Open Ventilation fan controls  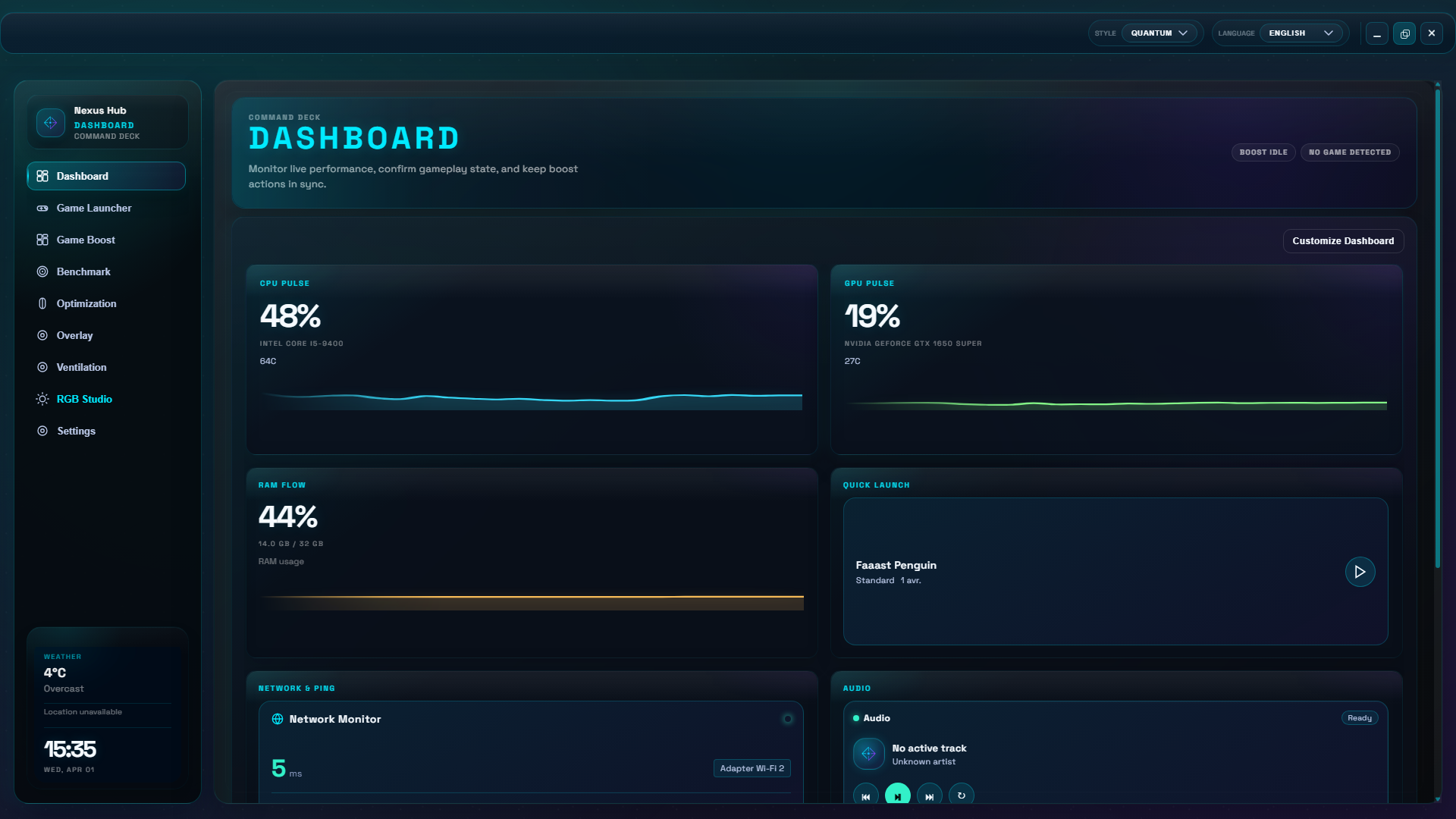(x=81, y=367)
